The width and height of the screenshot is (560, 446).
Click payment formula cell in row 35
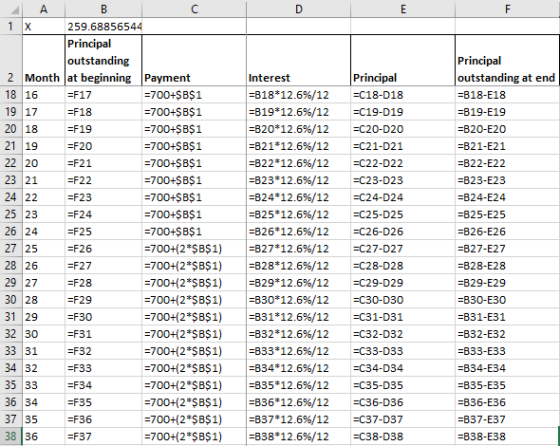pos(194,385)
